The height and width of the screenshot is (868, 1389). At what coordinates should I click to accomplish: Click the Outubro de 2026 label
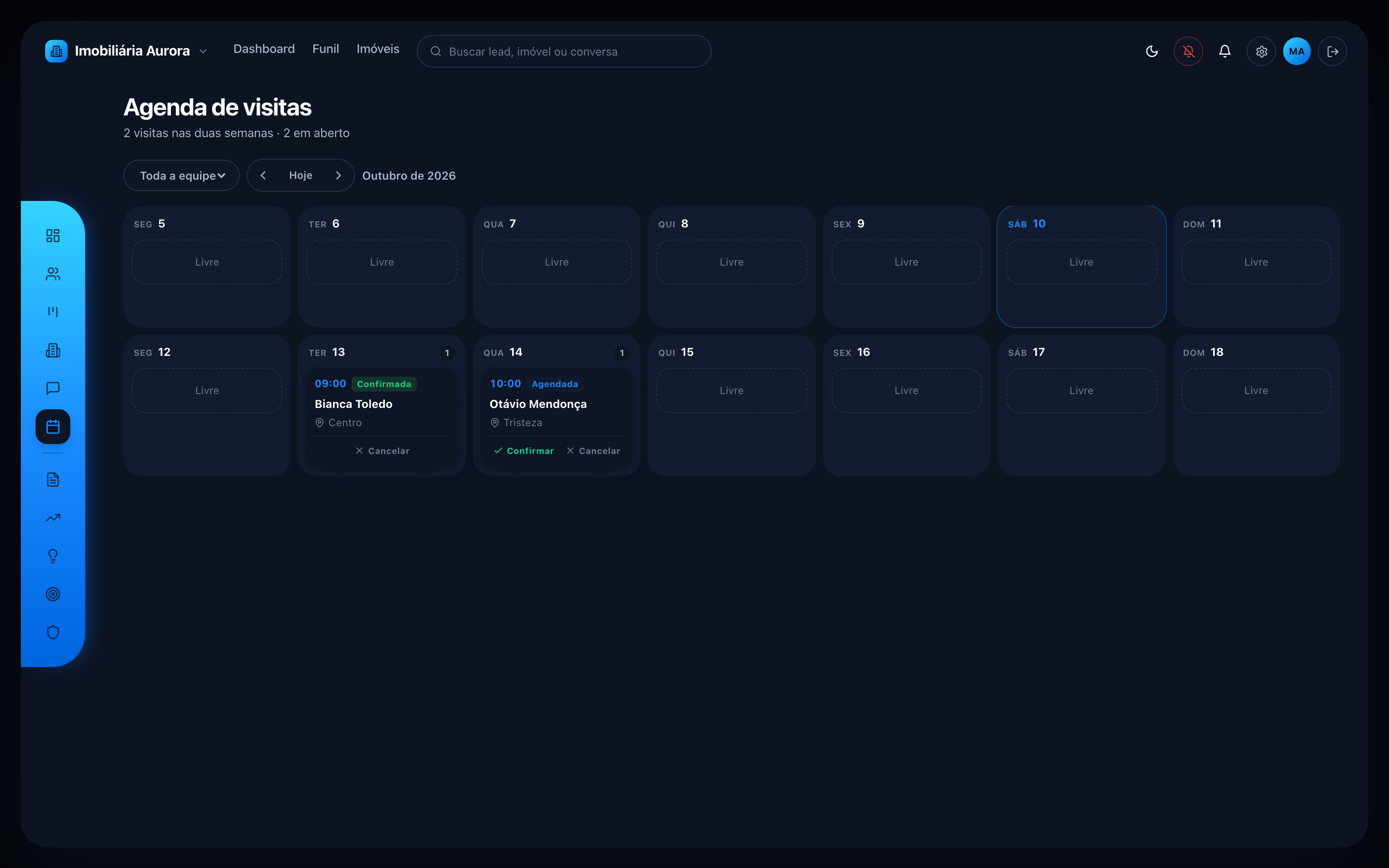(x=408, y=176)
